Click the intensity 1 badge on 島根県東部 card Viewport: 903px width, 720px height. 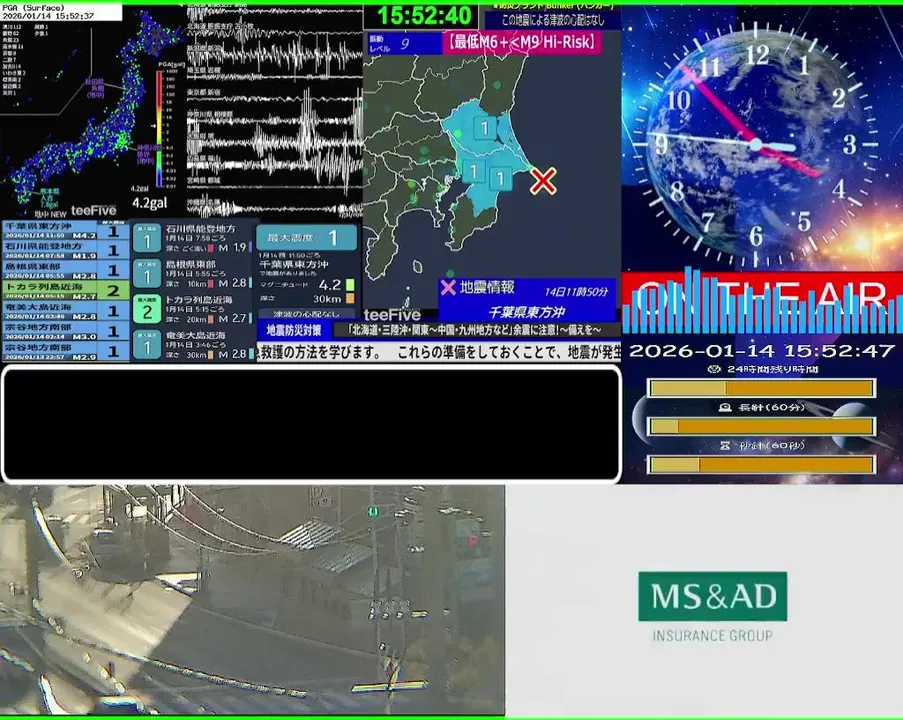point(147,275)
